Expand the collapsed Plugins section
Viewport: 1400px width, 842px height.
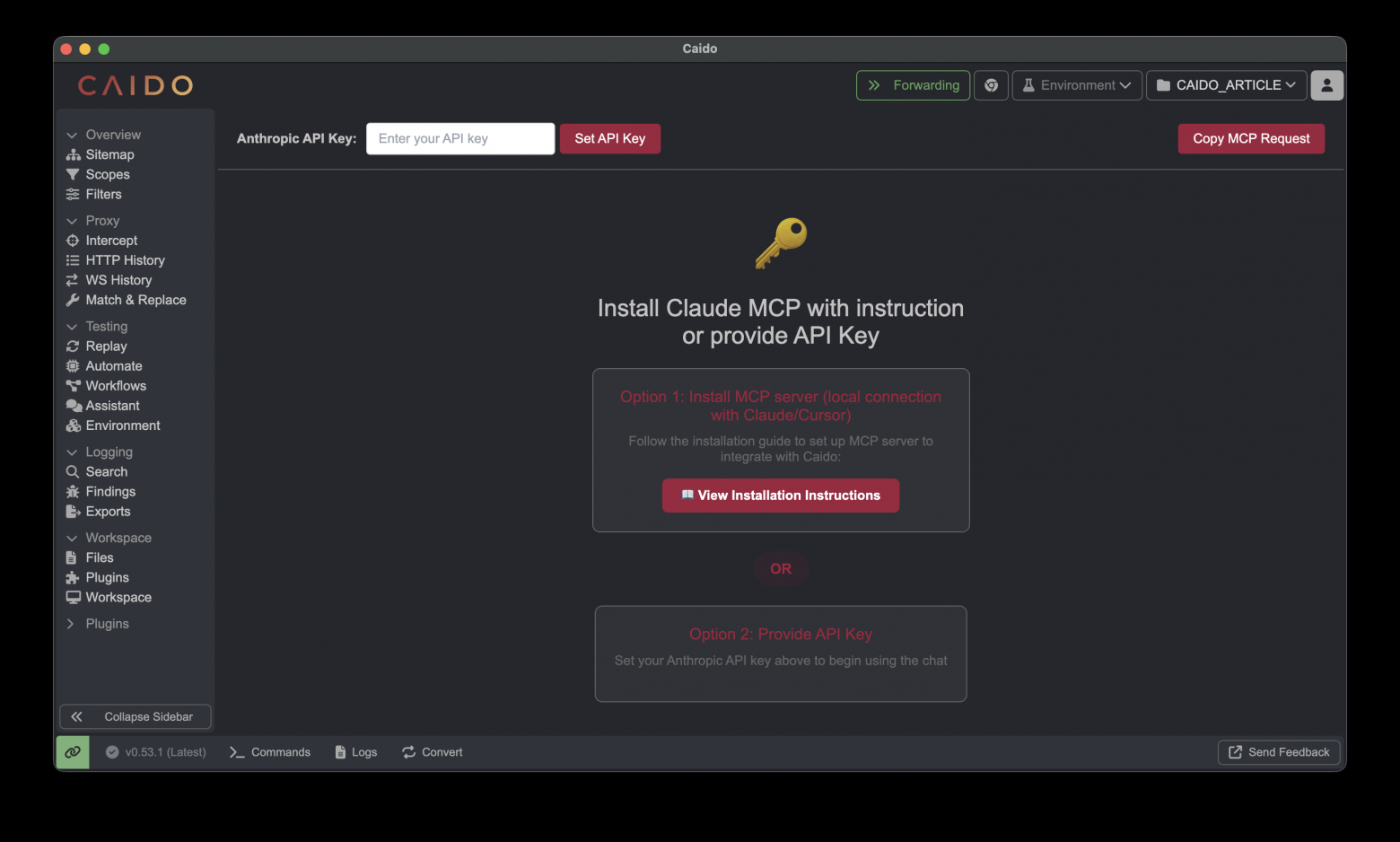tap(71, 624)
